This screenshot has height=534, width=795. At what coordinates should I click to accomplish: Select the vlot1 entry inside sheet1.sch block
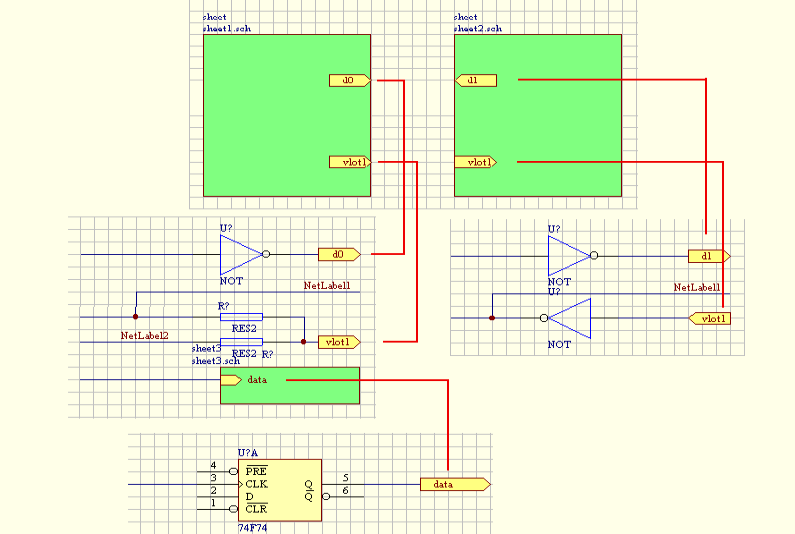(x=351, y=162)
